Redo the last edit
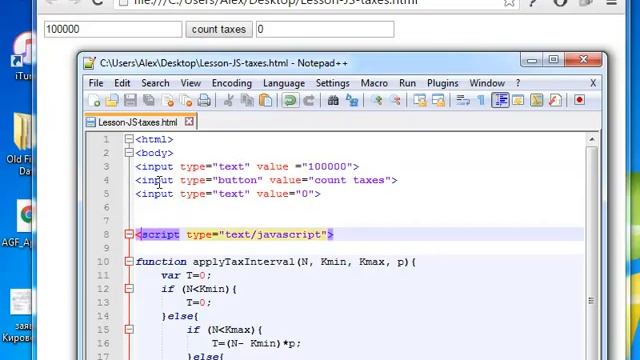The image size is (640, 360). pos(309,100)
